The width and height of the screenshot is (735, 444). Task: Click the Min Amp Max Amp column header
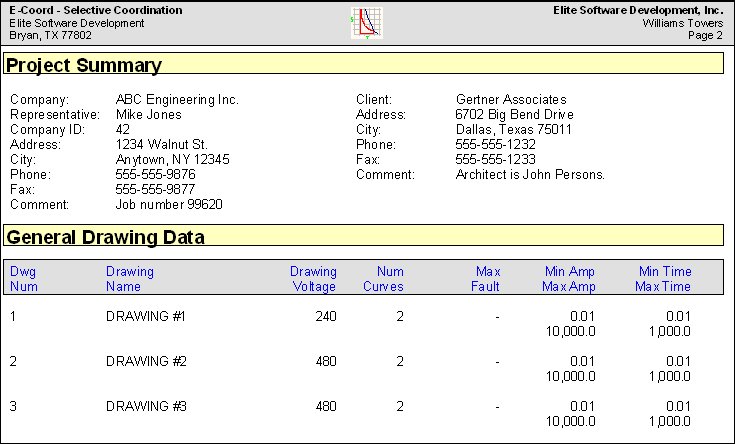click(x=569, y=278)
